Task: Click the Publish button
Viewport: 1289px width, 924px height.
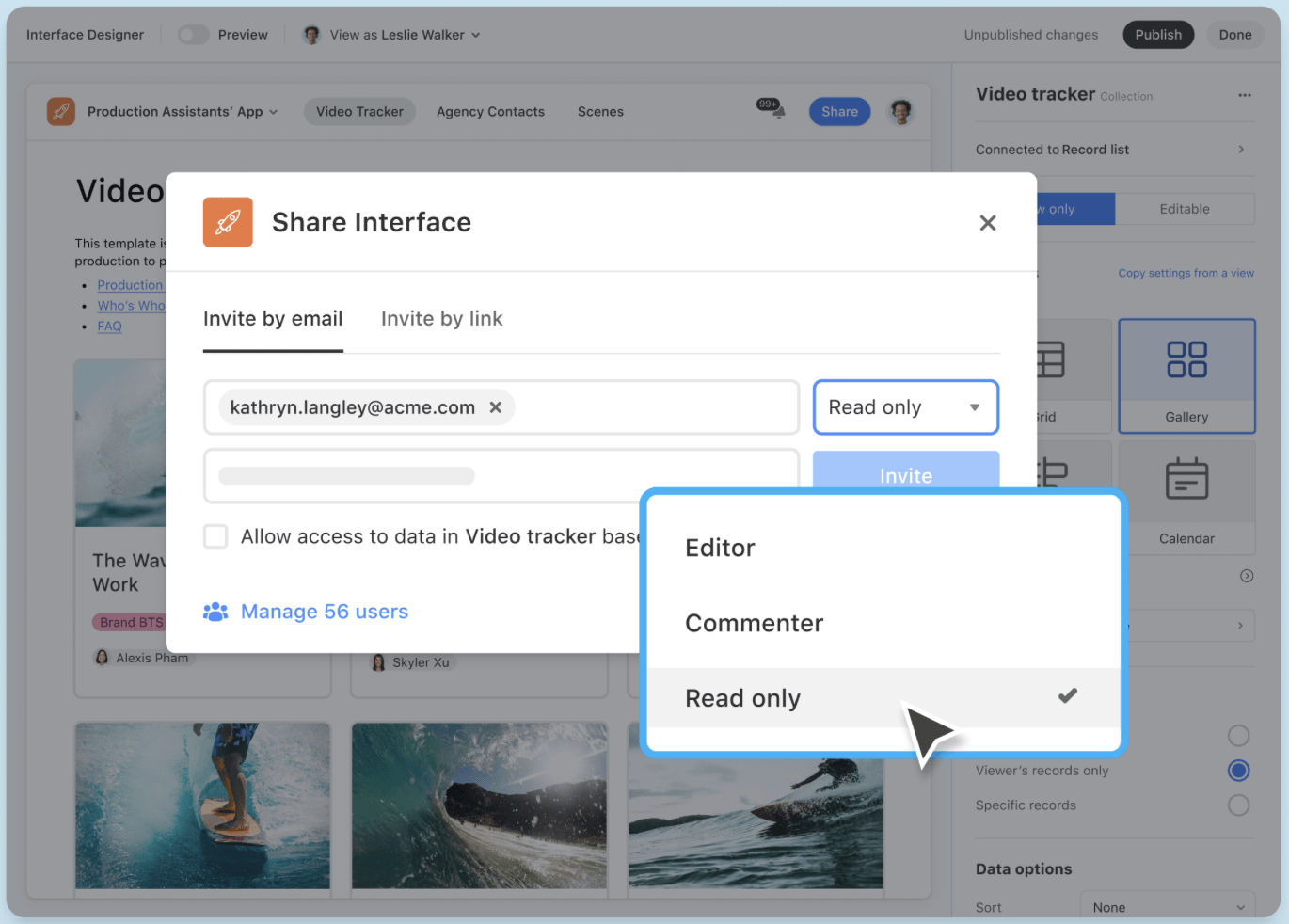Action: [x=1158, y=35]
